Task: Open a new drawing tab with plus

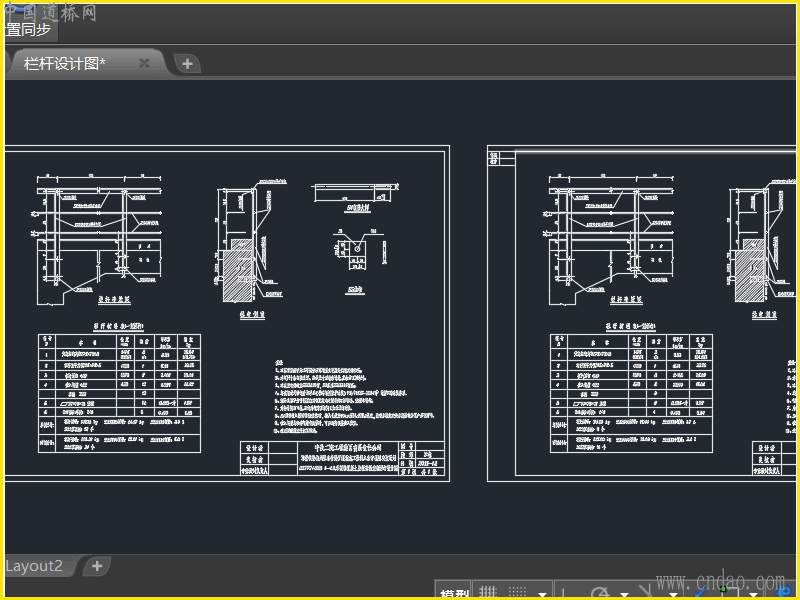Action: (187, 64)
